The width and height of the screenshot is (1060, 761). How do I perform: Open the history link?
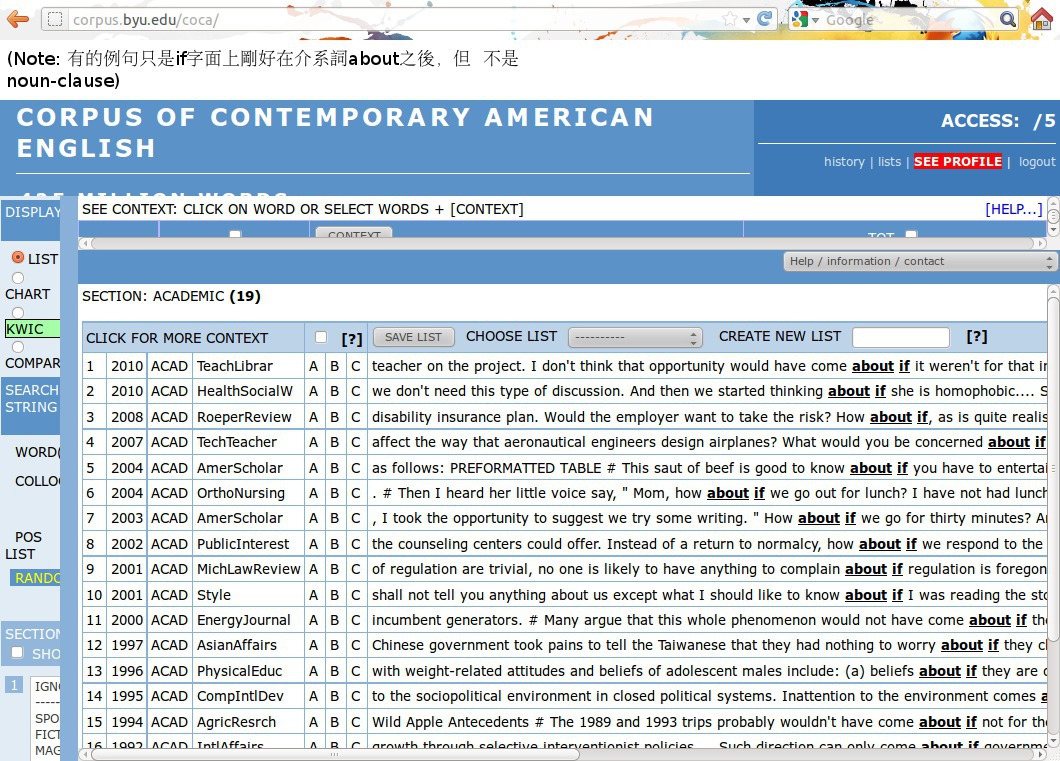point(844,162)
